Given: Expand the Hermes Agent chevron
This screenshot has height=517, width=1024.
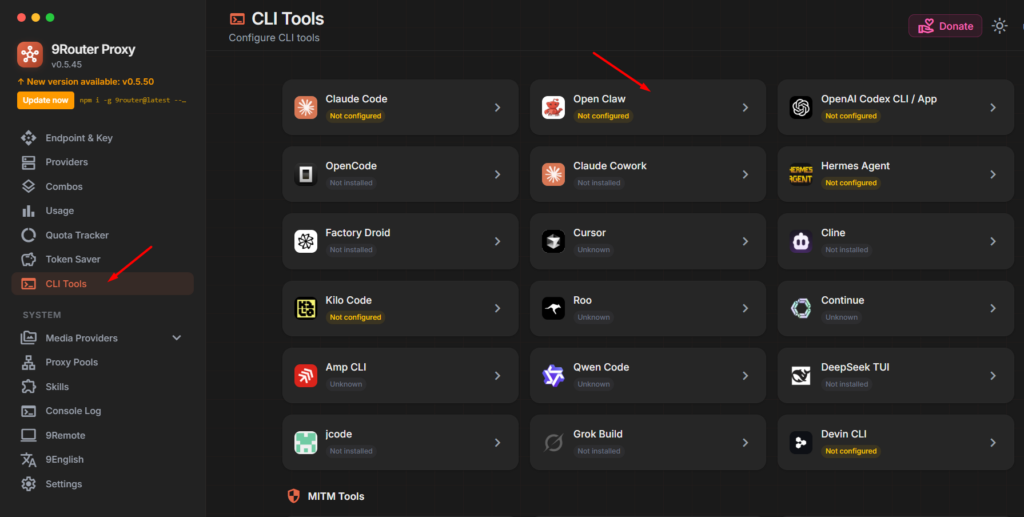Looking at the screenshot, I should click(x=993, y=174).
